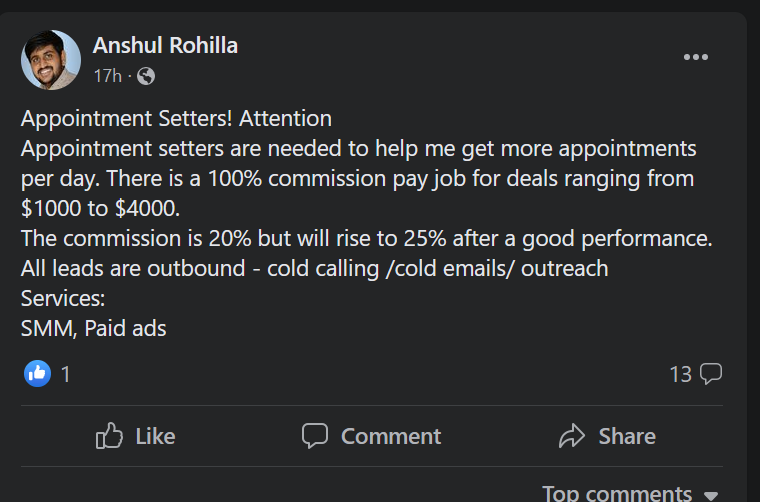Click the Top comments dropdown arrow
The width and height of the screenshot is (760, 502).
(711, 495)
